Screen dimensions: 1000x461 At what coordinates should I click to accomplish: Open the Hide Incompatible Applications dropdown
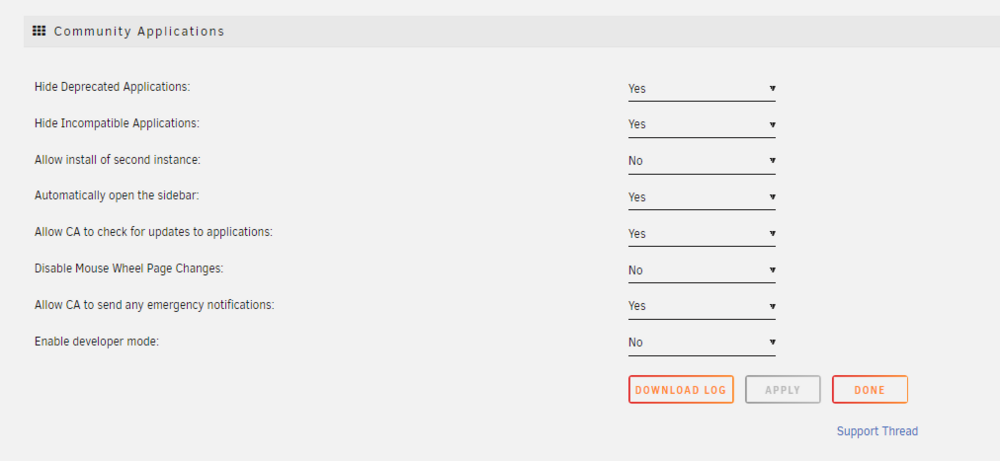tap(702, 124)
